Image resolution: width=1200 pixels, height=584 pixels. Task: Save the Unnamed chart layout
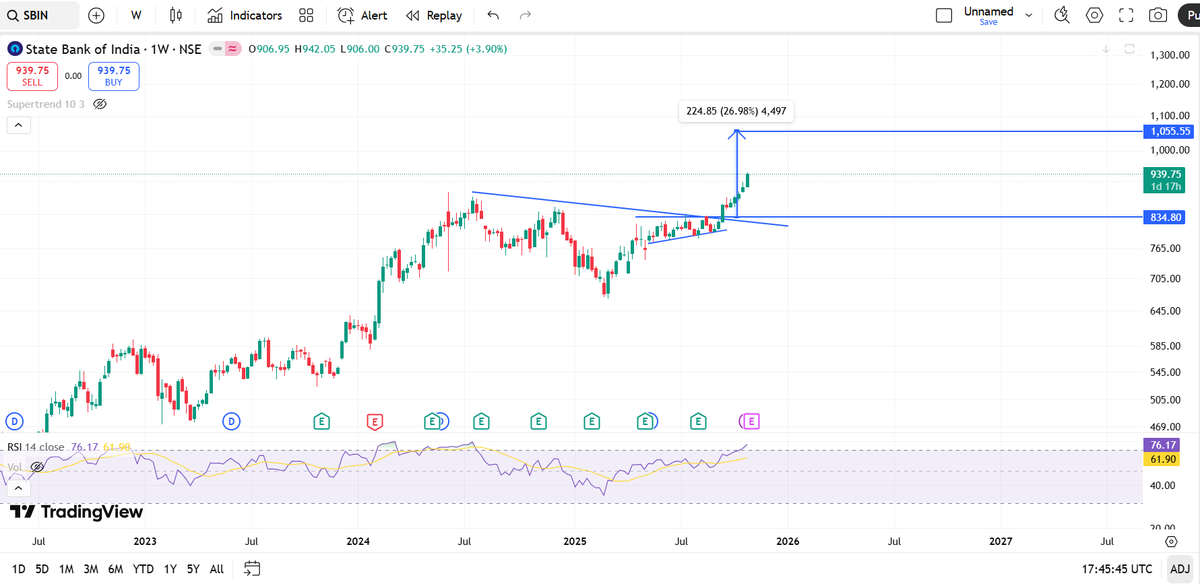point(988,21)
